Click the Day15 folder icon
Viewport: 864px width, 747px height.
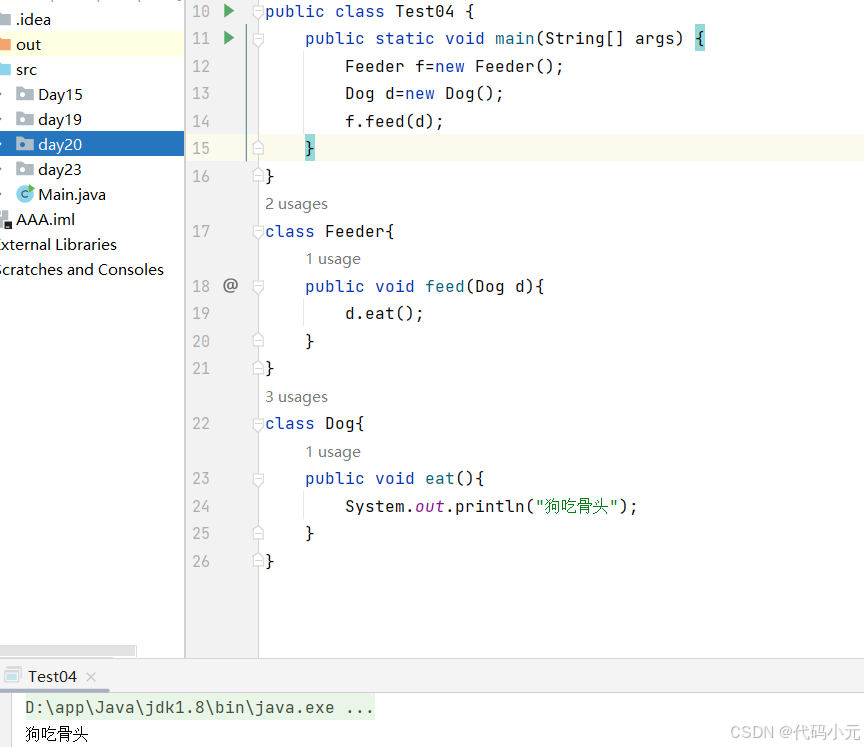pyautogui.click(x=25, y=94)
